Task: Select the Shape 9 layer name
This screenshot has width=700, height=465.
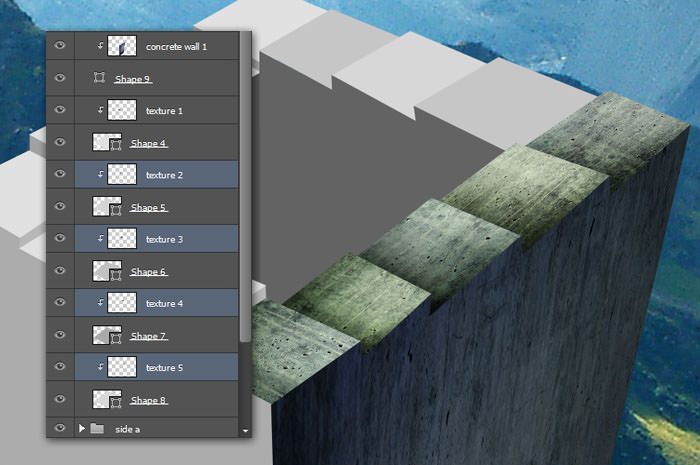Action: [x=133, y=79]
